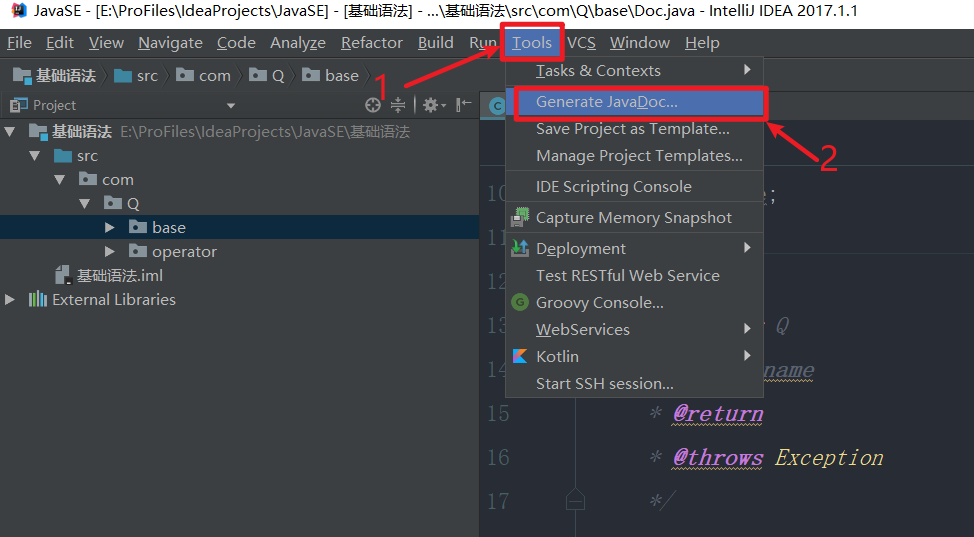974x537 pixels.
Task: Open the Project view dropdown arrow
Action: point(231,106)
